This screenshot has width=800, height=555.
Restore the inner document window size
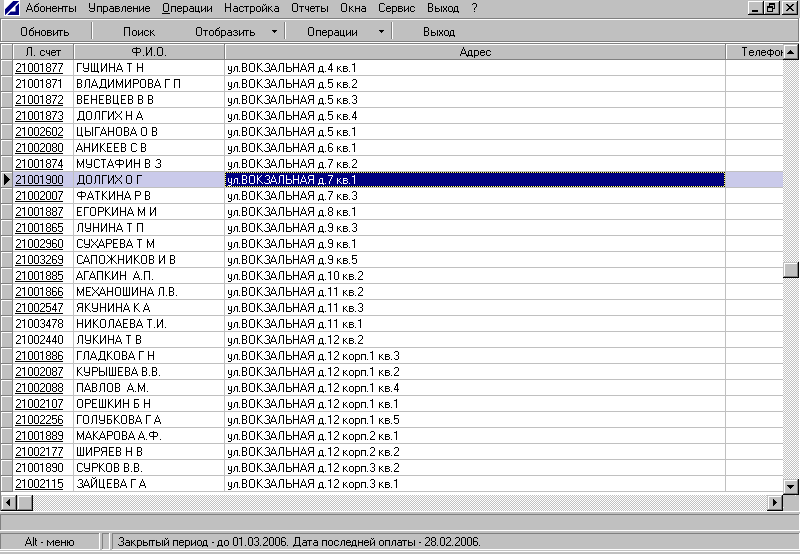click(x=771, y=8)
